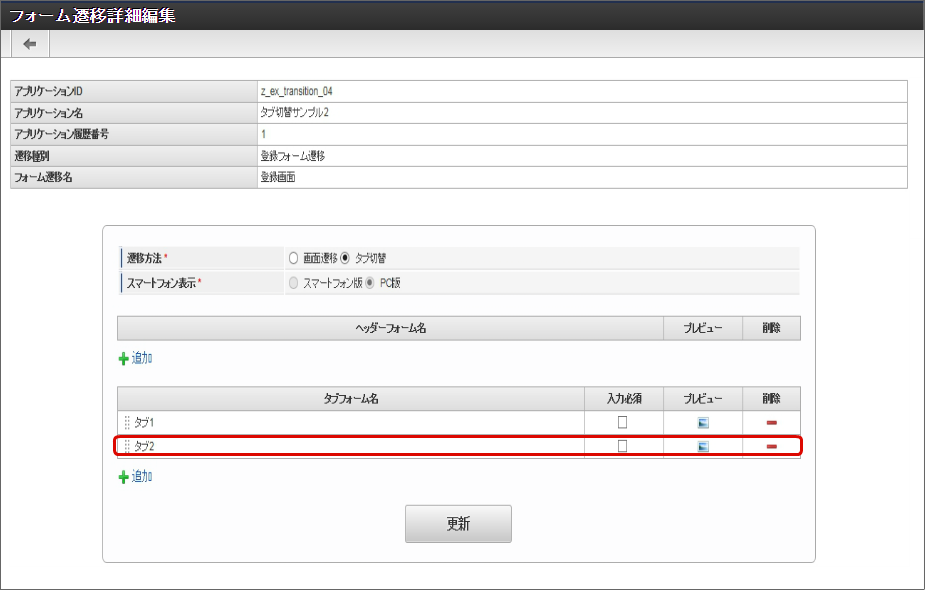Viewport: 925px width, 590px height.
Task: Click z_ex_transition_04 application ID value
Action: 297,91
